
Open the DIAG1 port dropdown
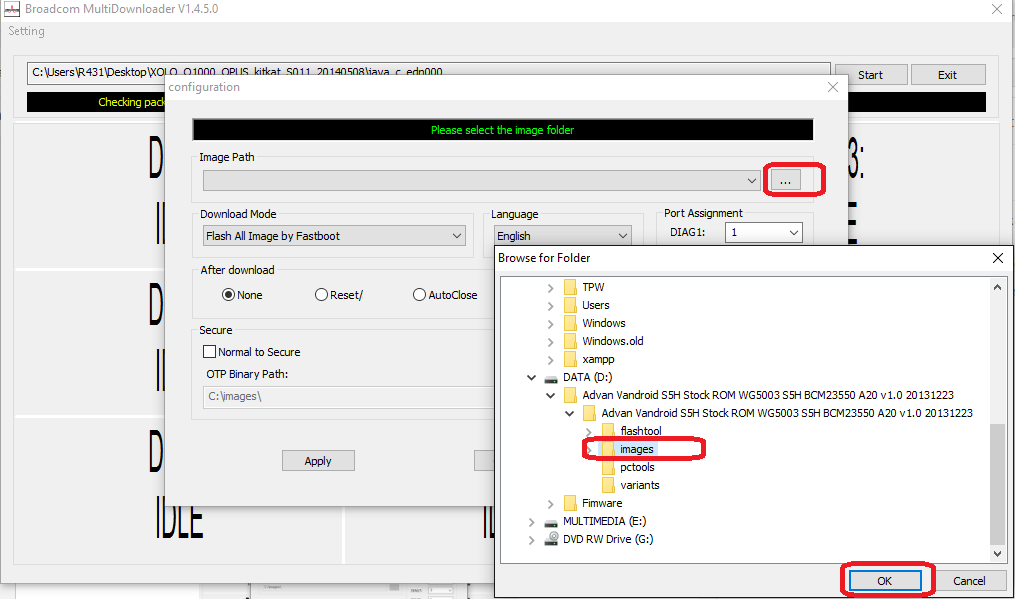coord(764,232)
